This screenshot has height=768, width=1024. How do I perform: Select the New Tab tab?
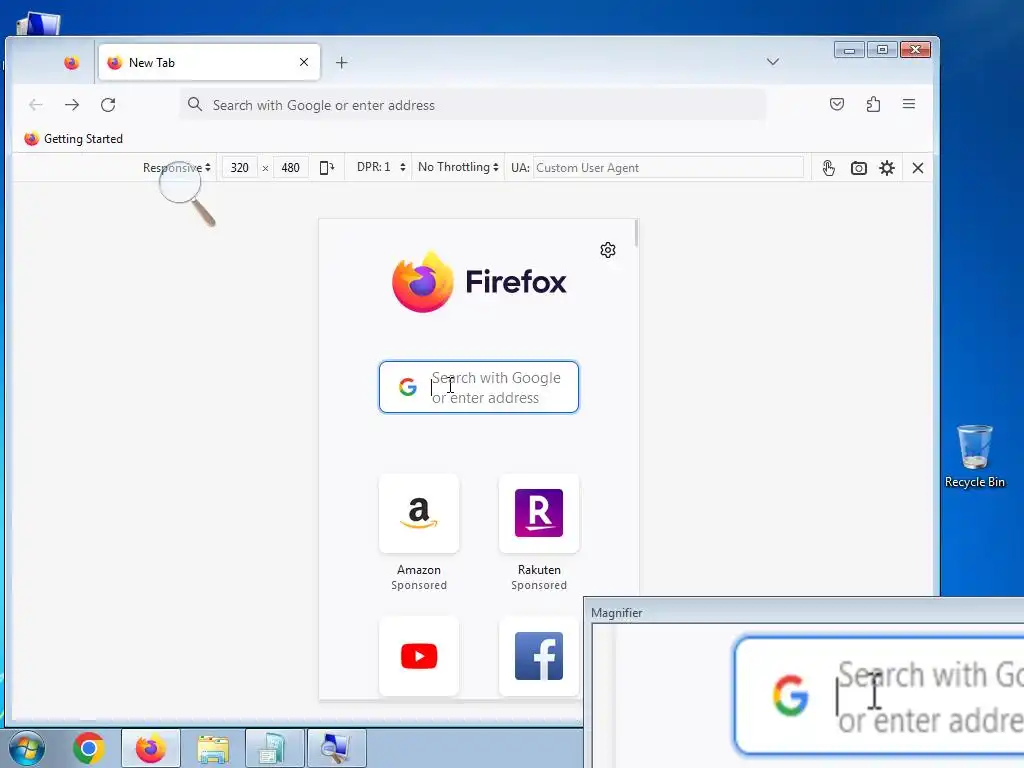click(x=209, y=62)
